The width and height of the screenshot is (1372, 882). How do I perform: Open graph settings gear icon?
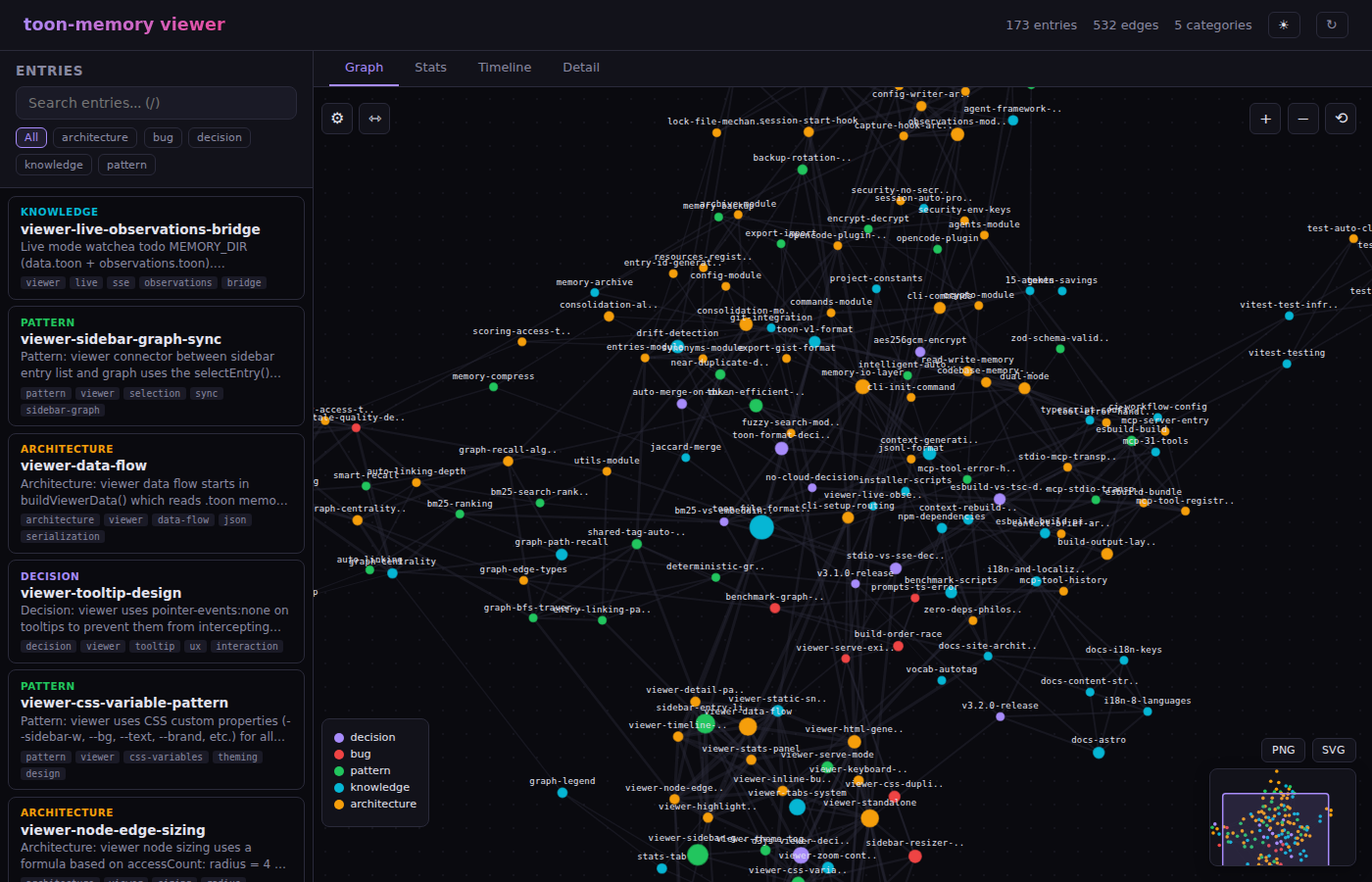(337, 119)
